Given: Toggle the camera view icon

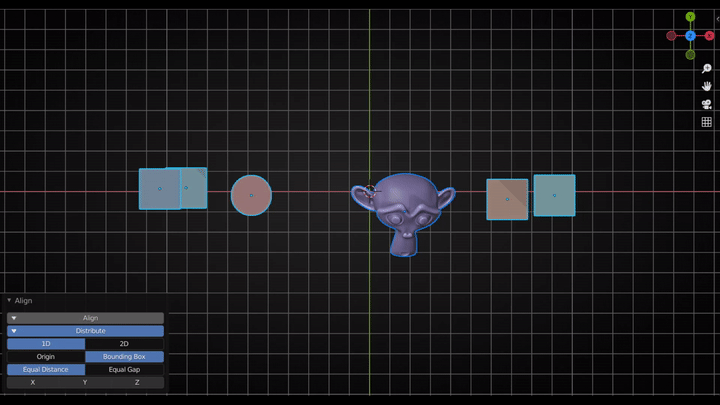Looking at the screenshot, I should click(706, 104).
